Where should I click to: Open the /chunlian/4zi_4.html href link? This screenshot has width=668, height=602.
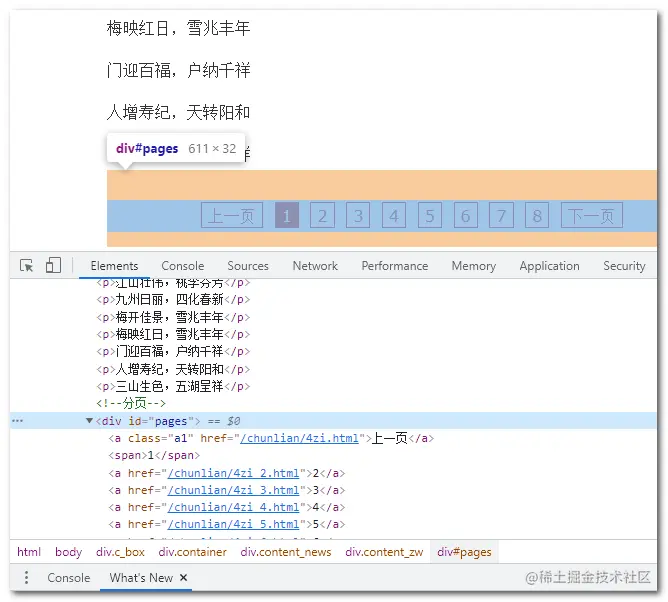coord(233,507)
